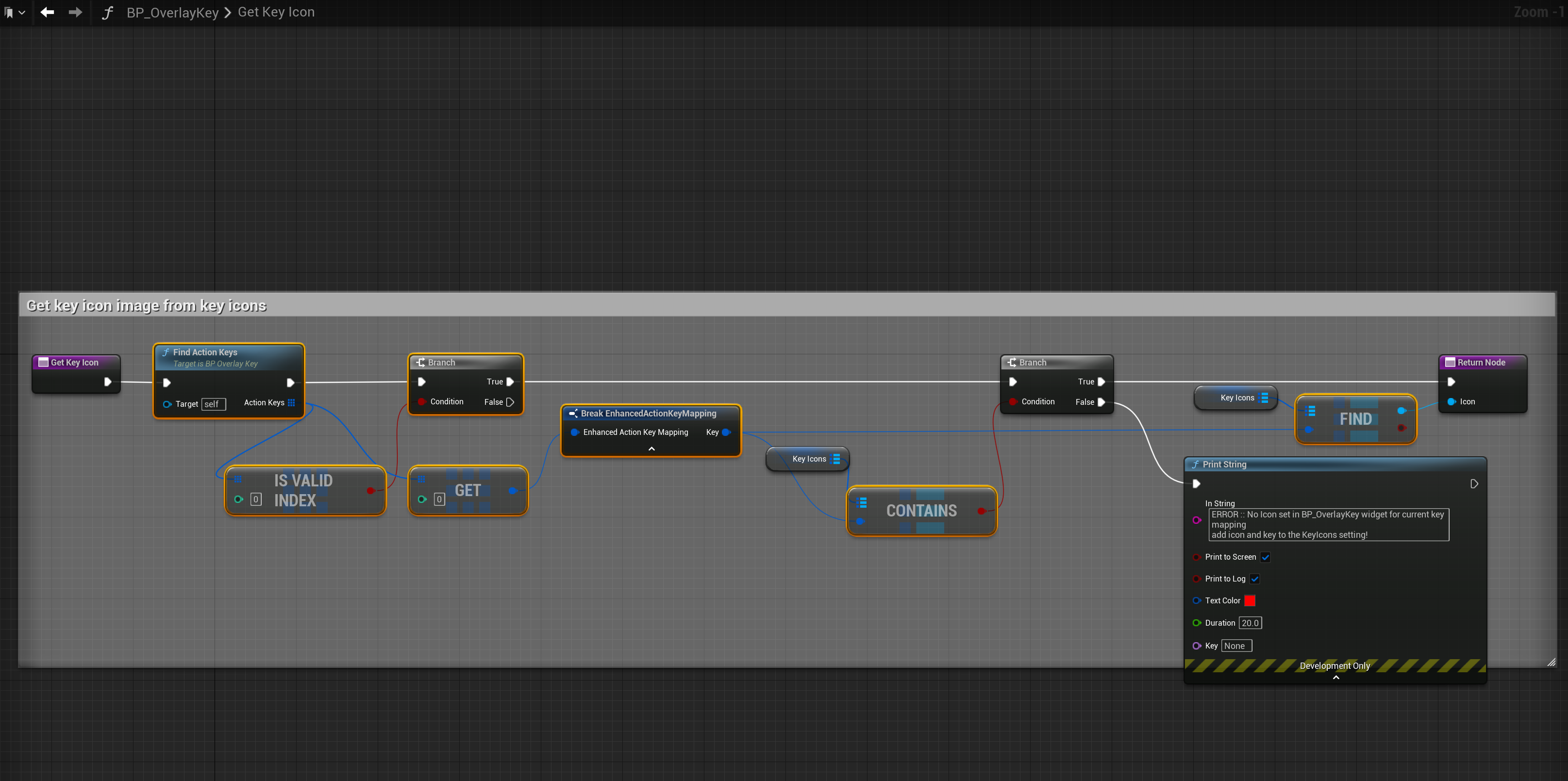Click Get Key Icon breadcrumb item
Screen dimensions: 1568x781
click(276, 12)
